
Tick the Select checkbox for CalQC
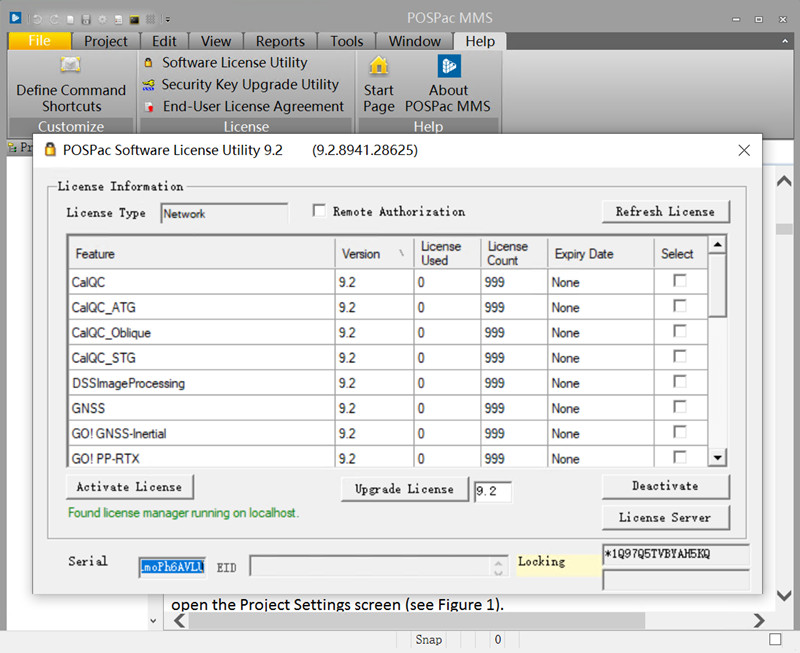680,281
